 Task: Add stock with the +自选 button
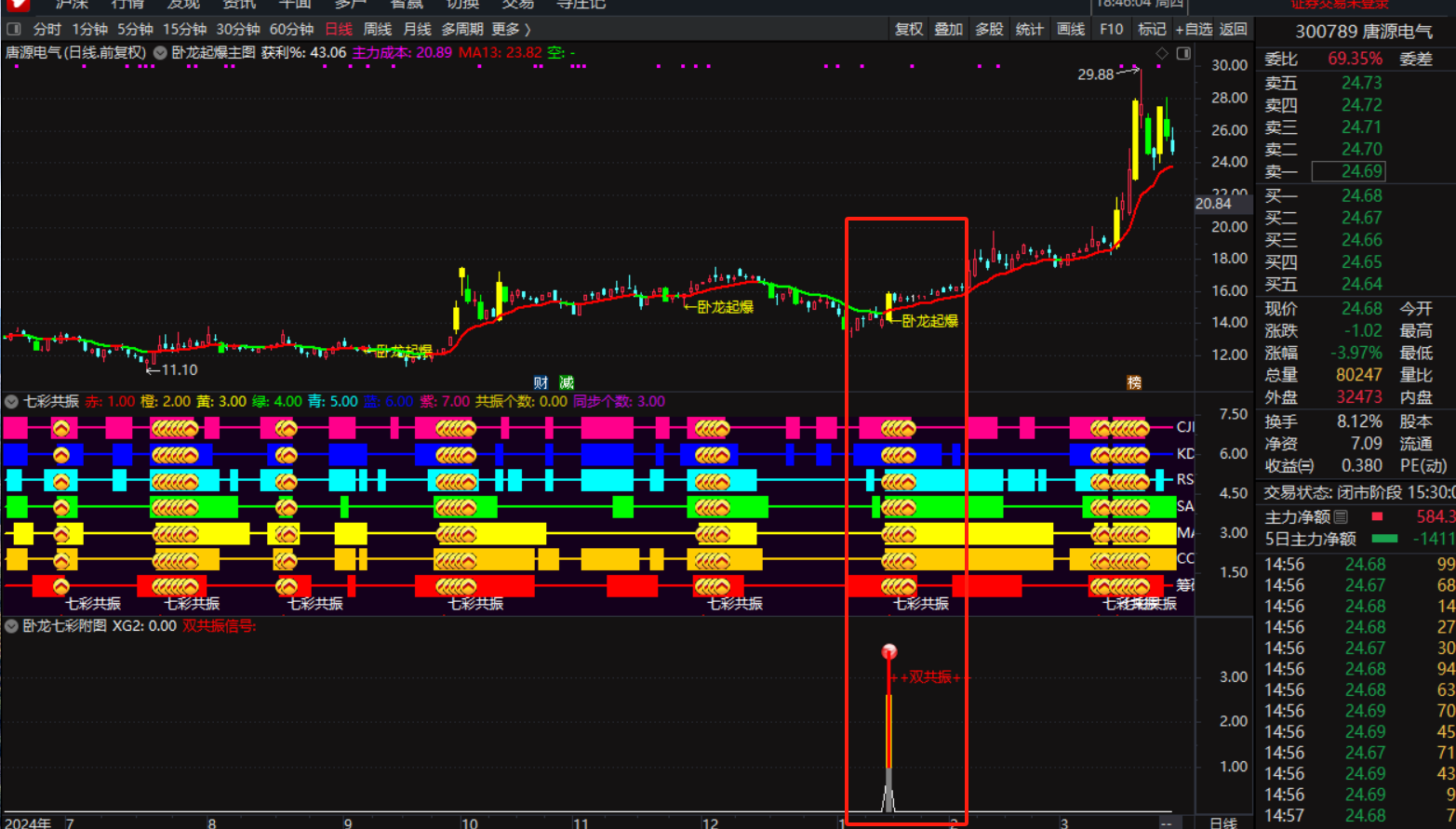point(1194,30)
